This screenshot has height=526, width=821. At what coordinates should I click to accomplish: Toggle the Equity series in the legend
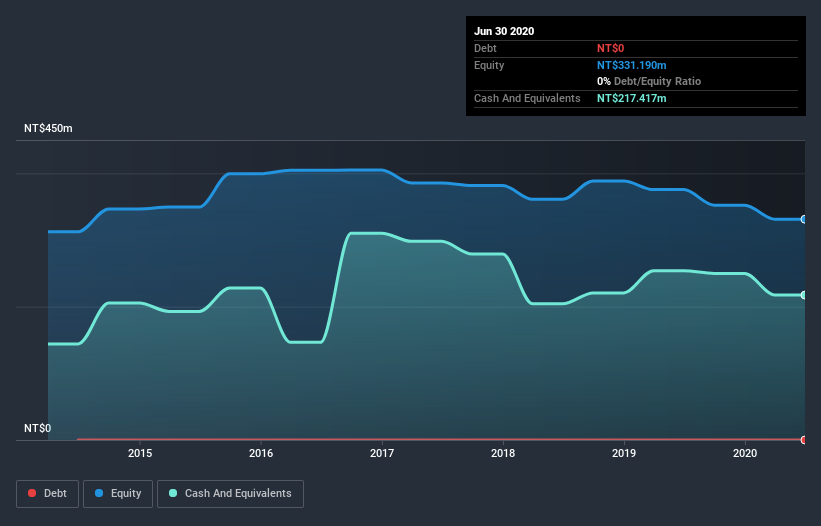point(118,494)
